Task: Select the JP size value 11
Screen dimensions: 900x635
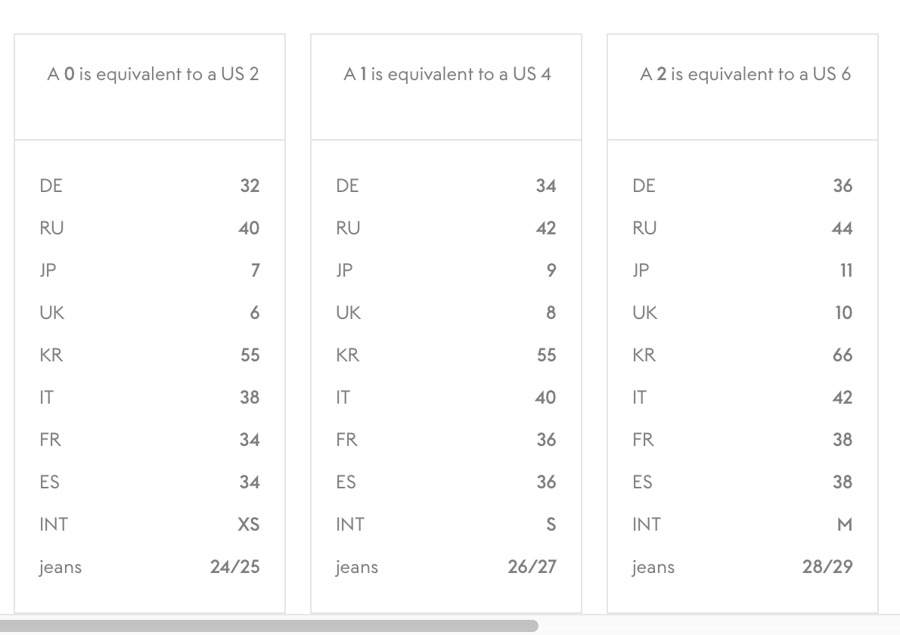Action: 847,271
